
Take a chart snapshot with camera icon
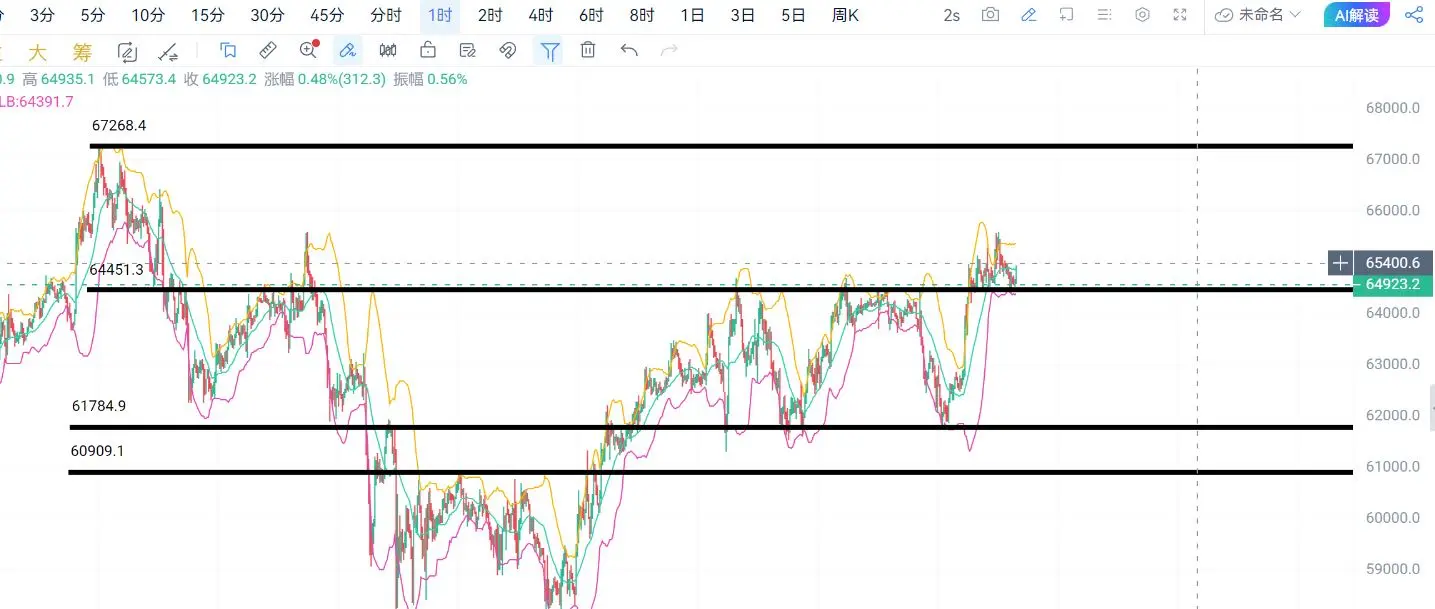pyautogui.click(x=990, y=15)
